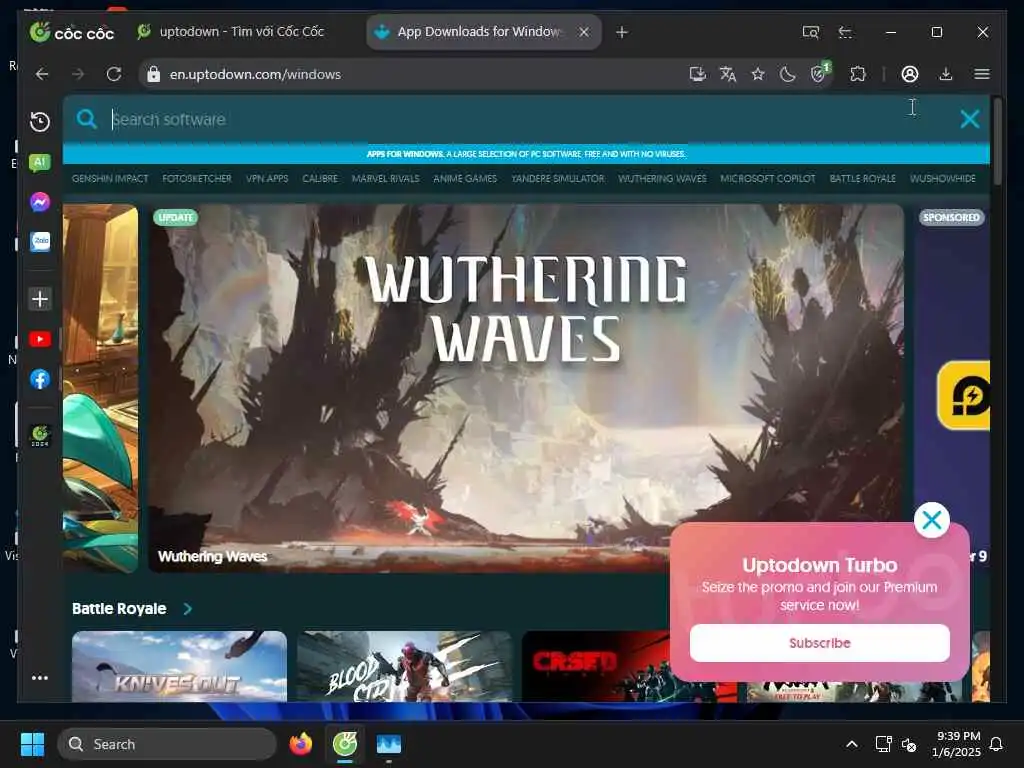Open the tab search arrows icon

point(845,32)
